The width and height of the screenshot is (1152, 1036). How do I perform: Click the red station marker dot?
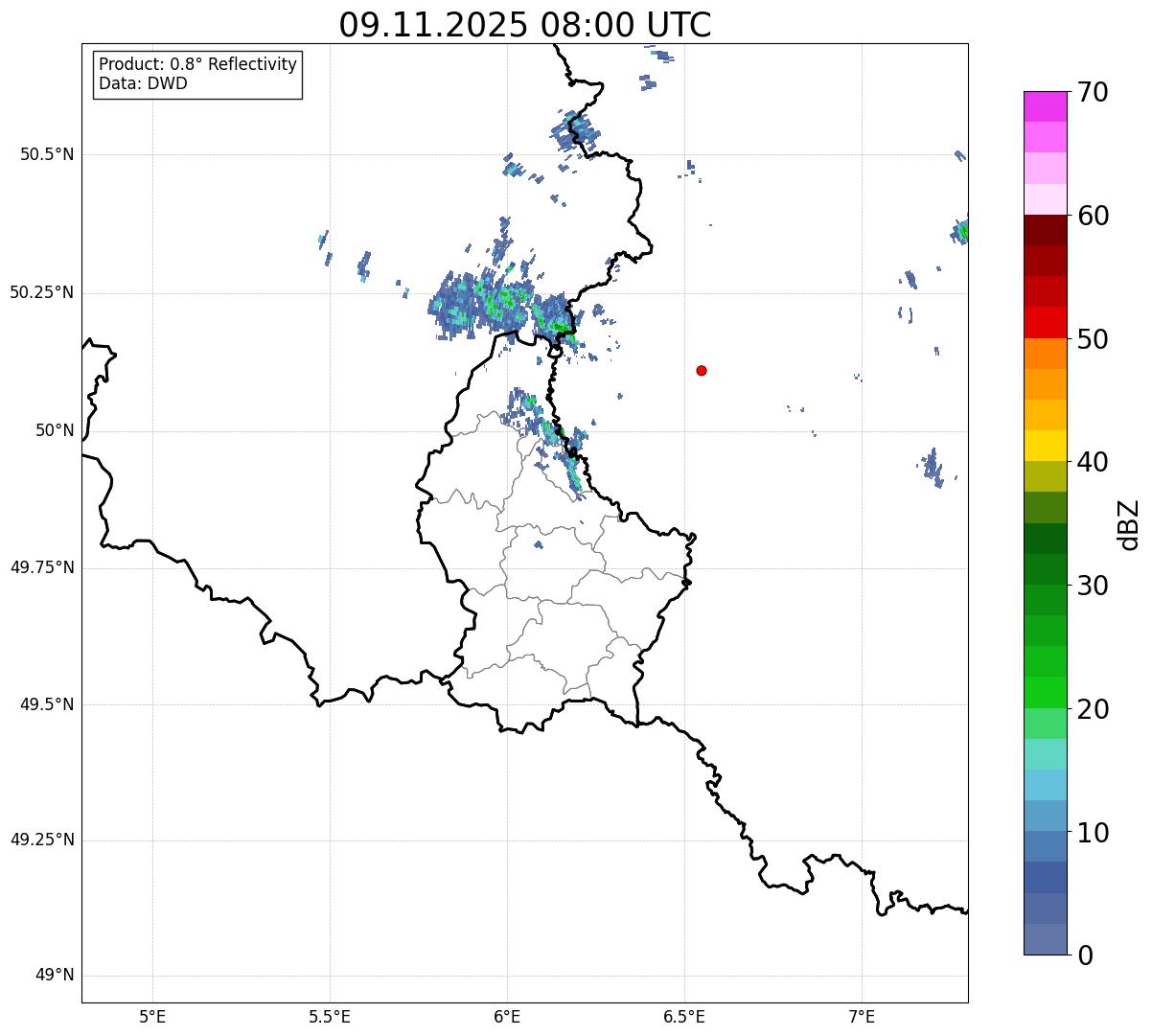(702, 370)
